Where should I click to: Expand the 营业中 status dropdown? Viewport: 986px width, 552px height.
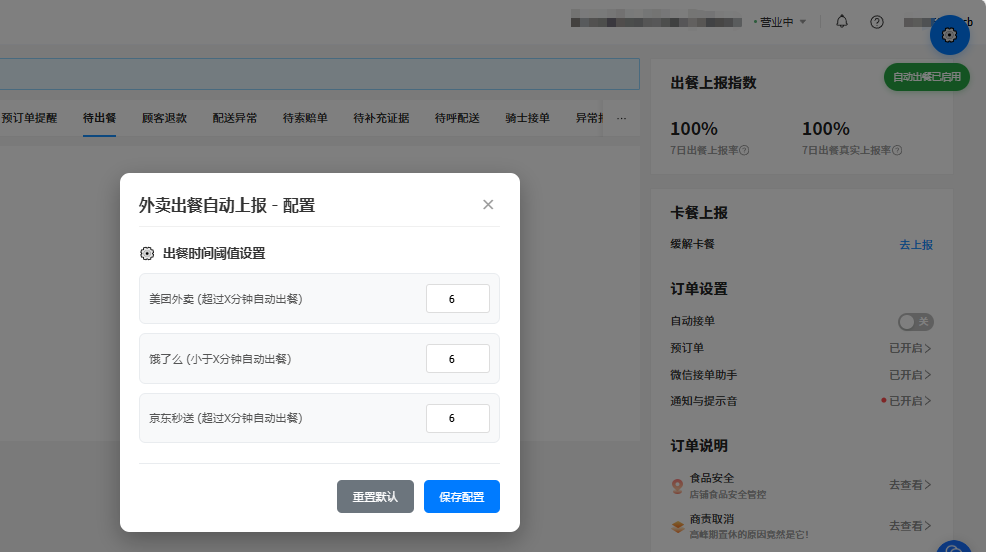pos(780,22)
